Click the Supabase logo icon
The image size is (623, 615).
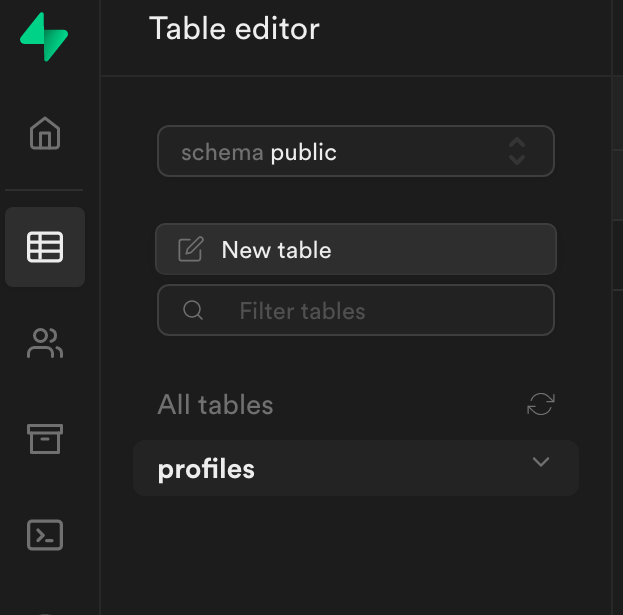44,37
